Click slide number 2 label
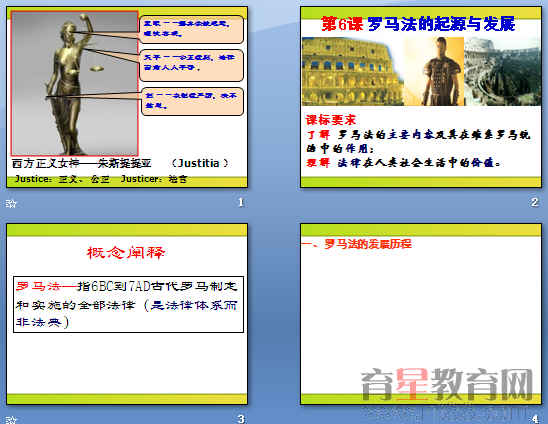This screenshot has width=548, height=424. pos(534,202)
